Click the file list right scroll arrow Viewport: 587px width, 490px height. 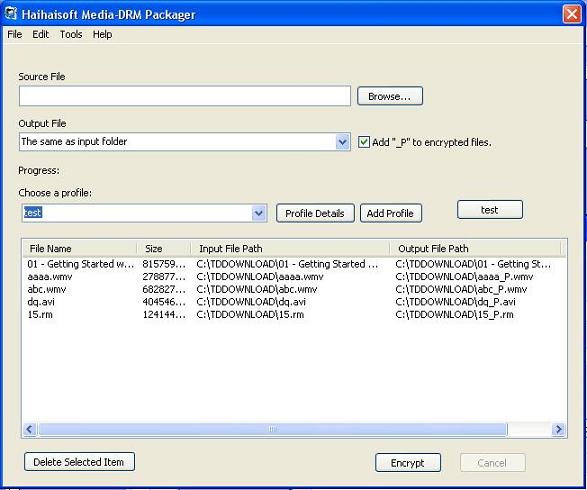tap(558, 429)
